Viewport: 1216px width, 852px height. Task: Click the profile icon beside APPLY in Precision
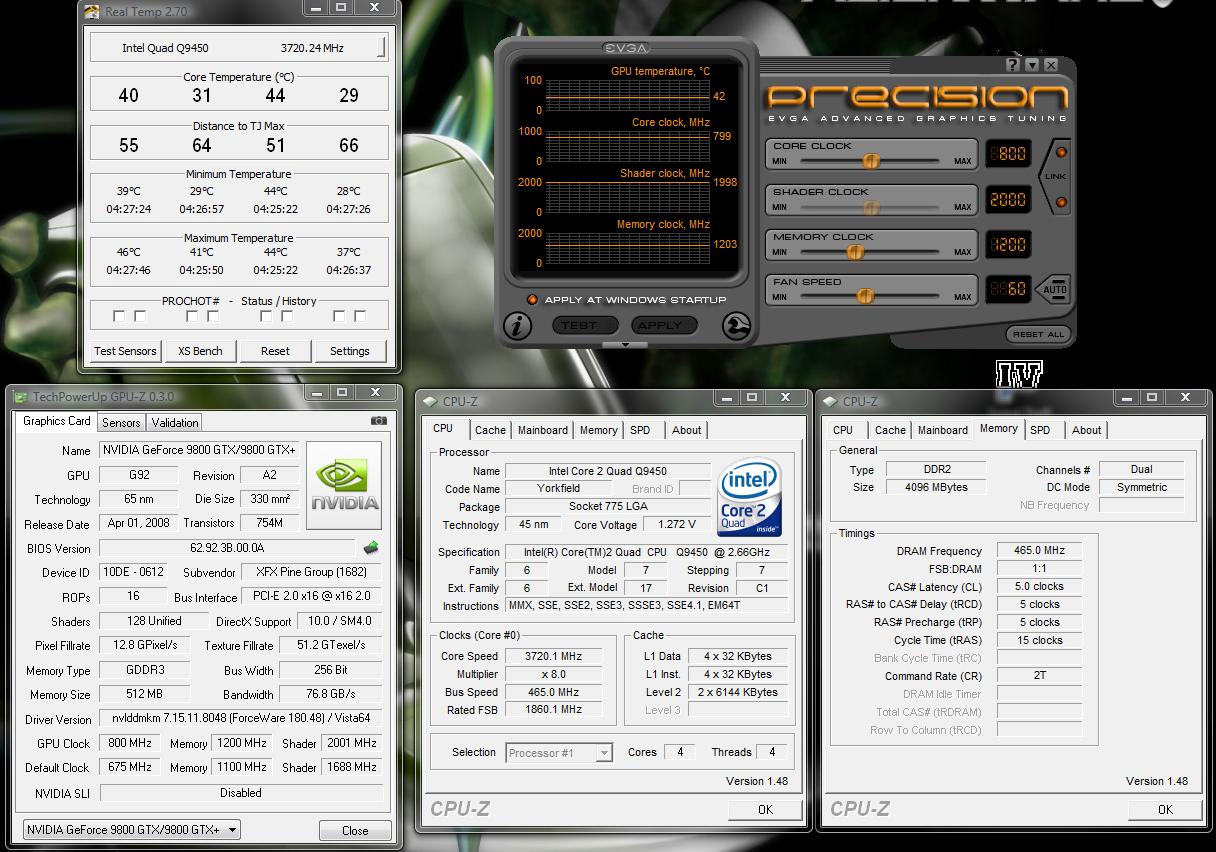(x=736, y=326)
